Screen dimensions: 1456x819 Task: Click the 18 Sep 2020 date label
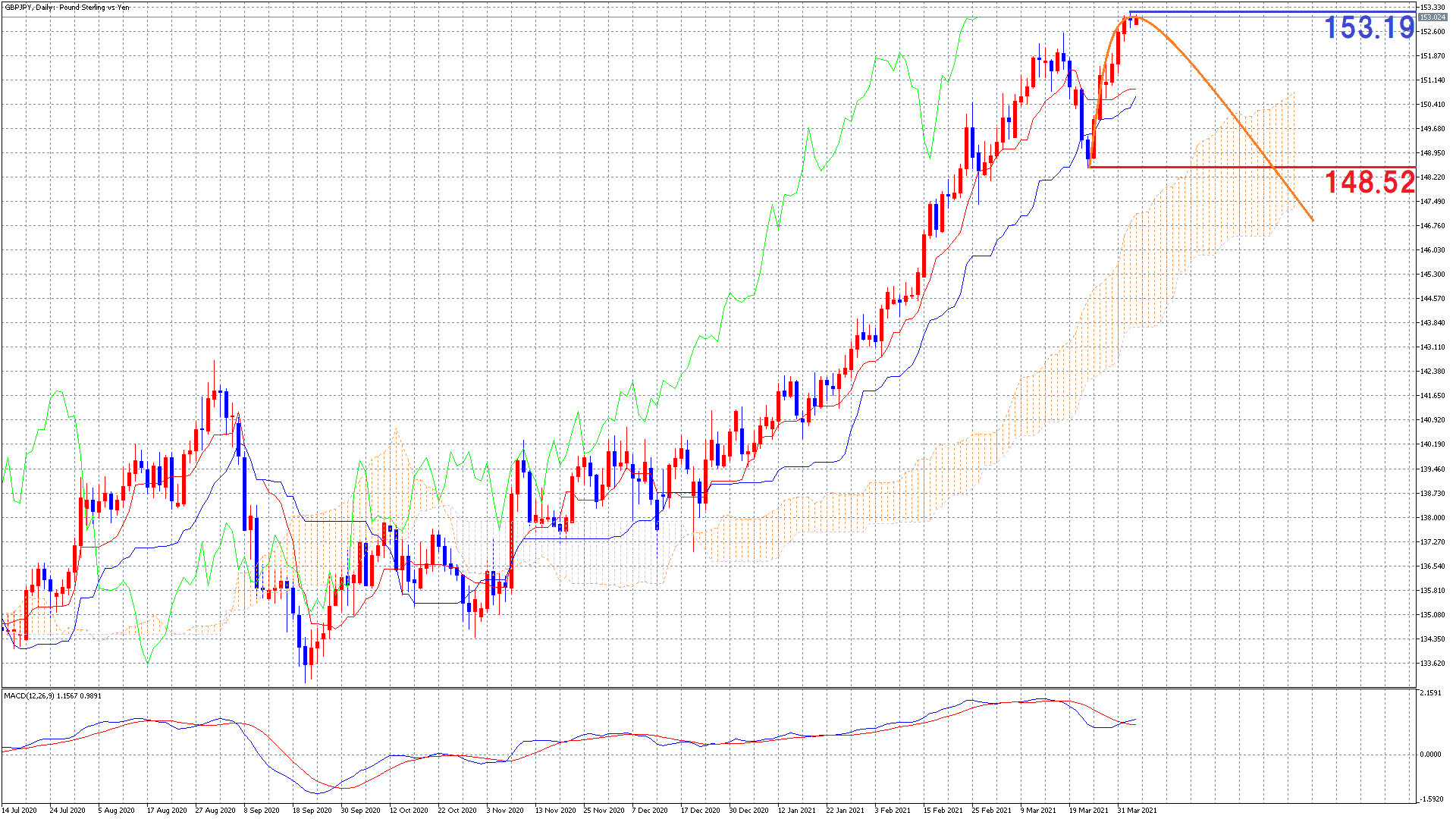[312, 811]
